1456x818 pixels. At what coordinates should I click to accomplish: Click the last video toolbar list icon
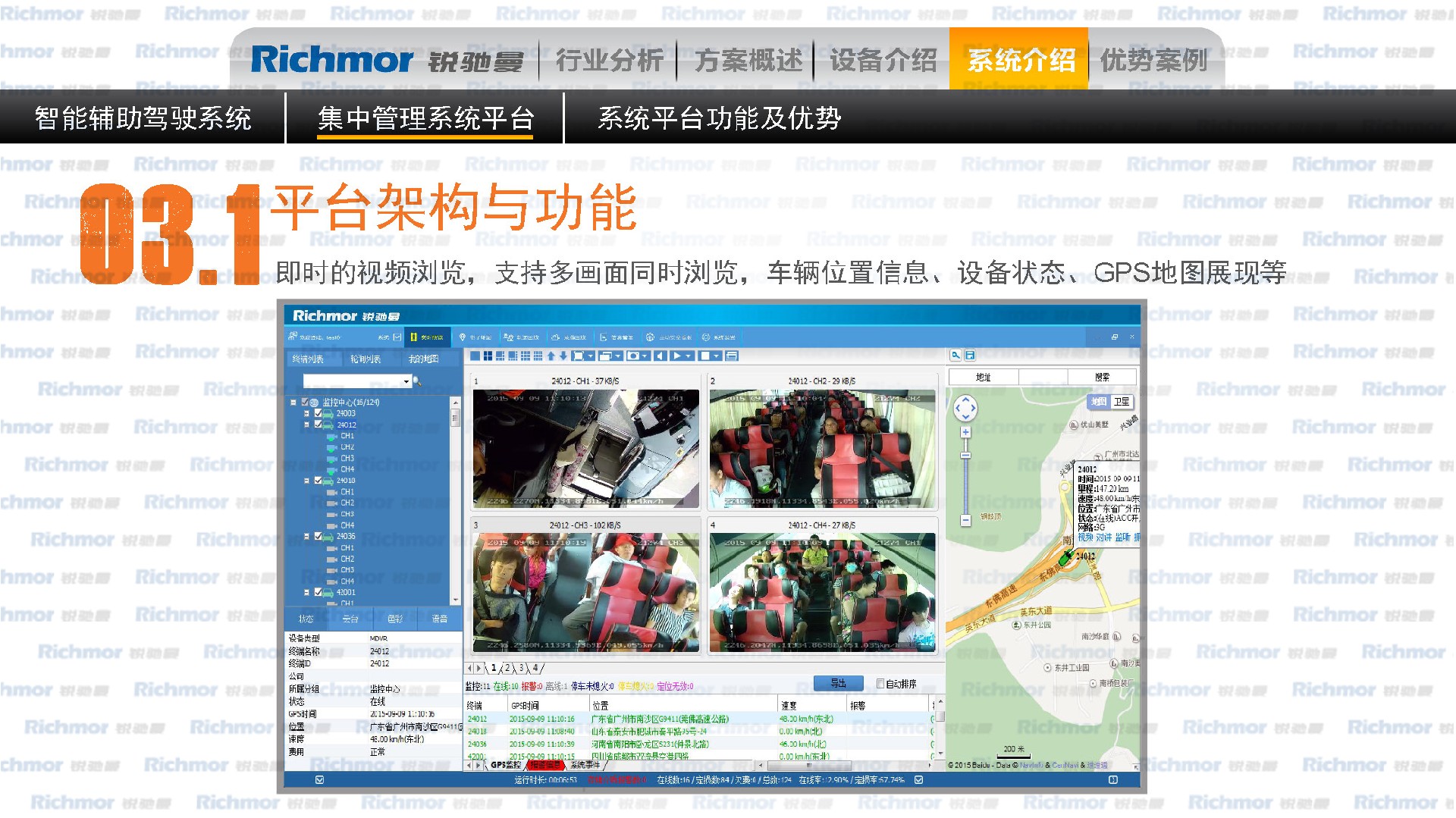[732, 356]
